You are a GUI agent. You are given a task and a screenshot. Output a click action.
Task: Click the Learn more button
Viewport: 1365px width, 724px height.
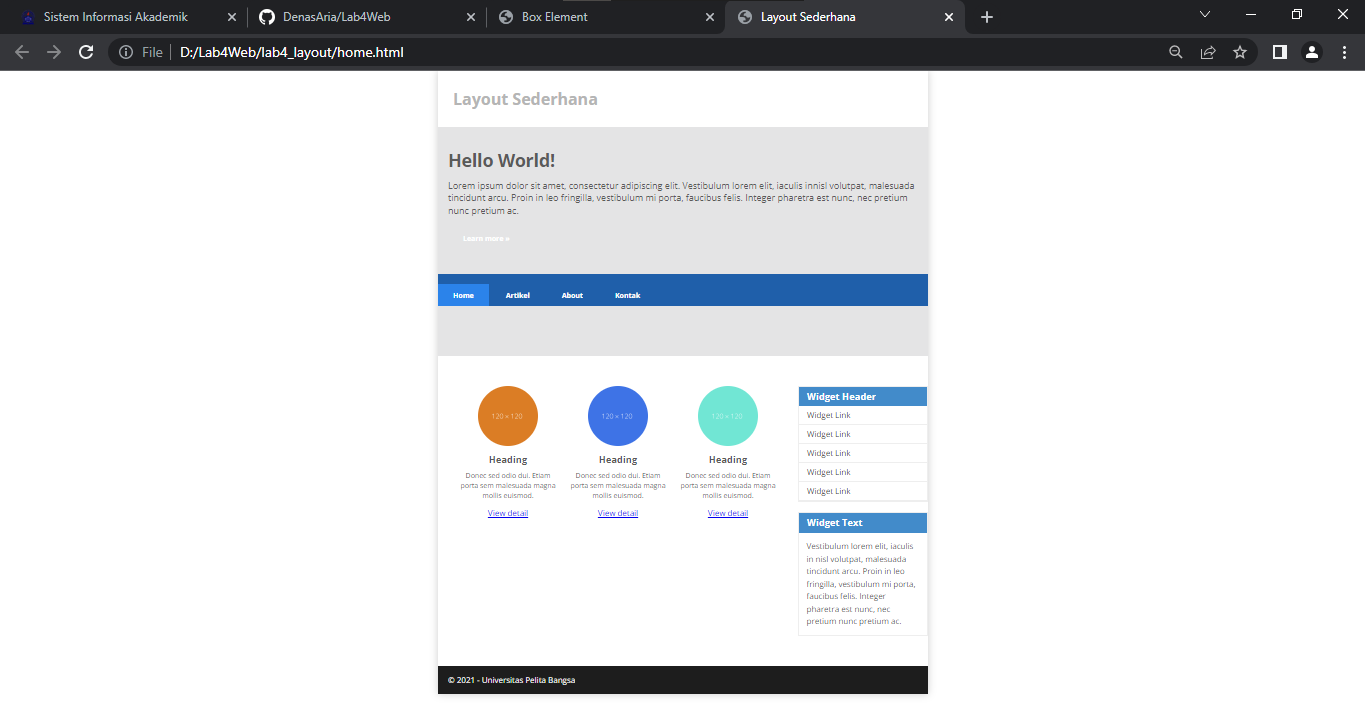[486, 239]
